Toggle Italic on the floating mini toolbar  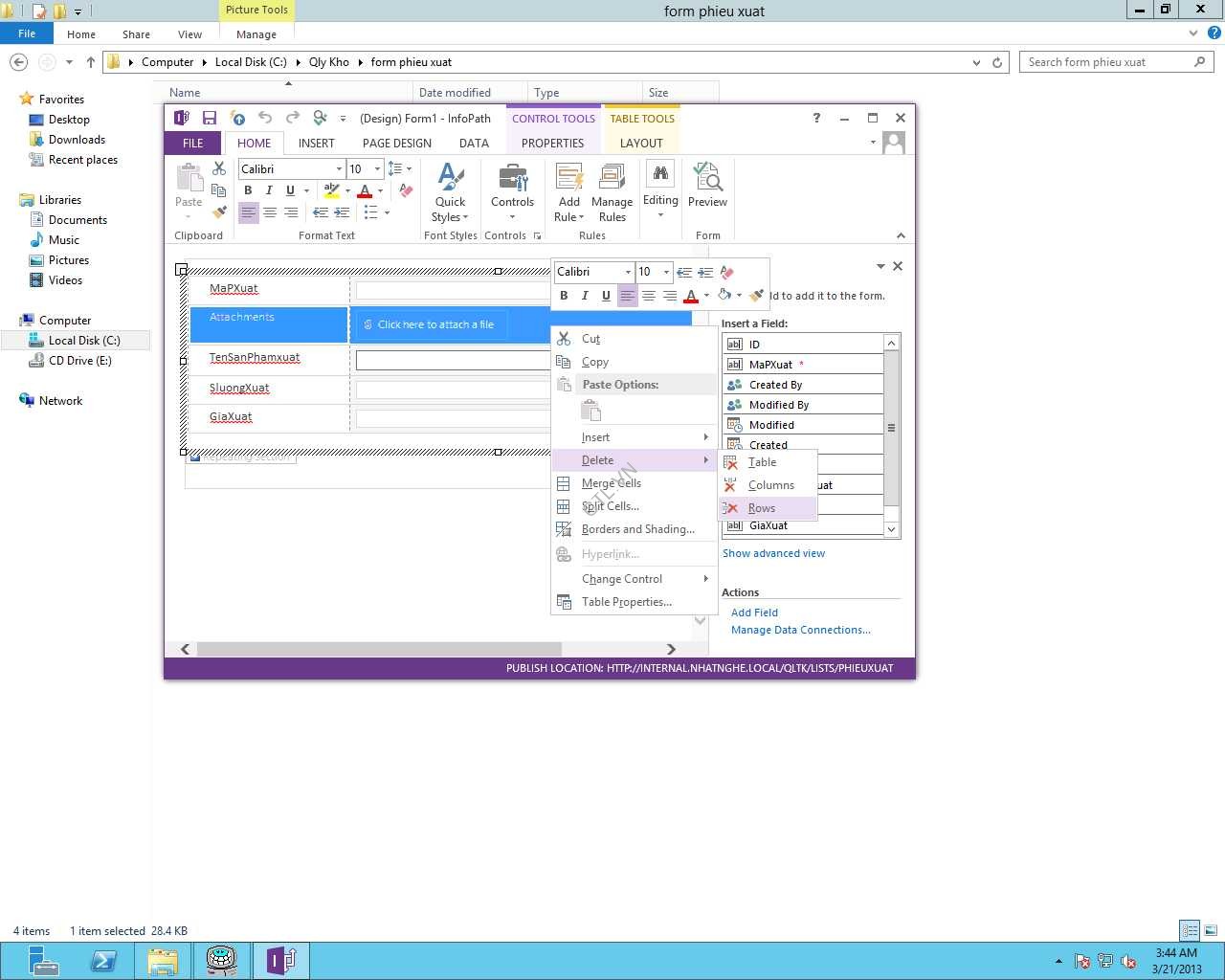coord(585,296)
